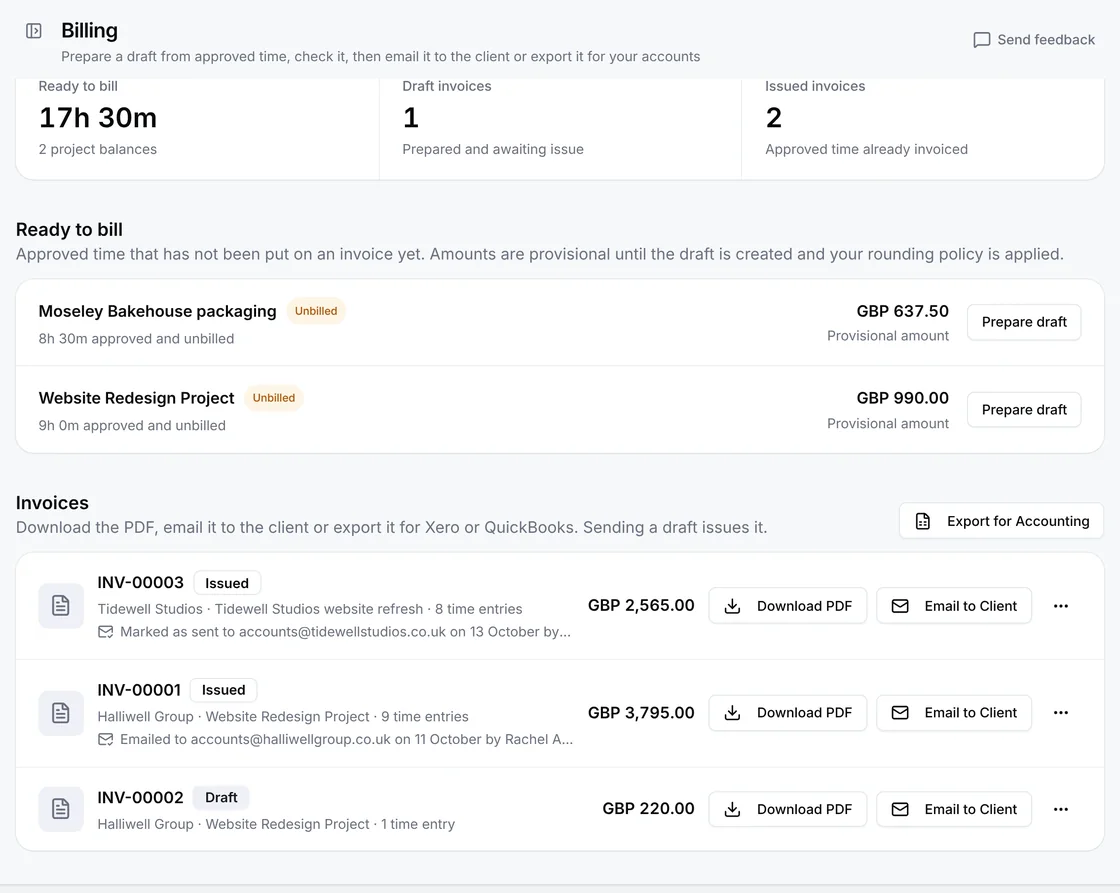Click the Emailed to accounts@halliwellgroup.co.uk note
This screenshot has height=893, width=1120.
[x=346, y=739]
